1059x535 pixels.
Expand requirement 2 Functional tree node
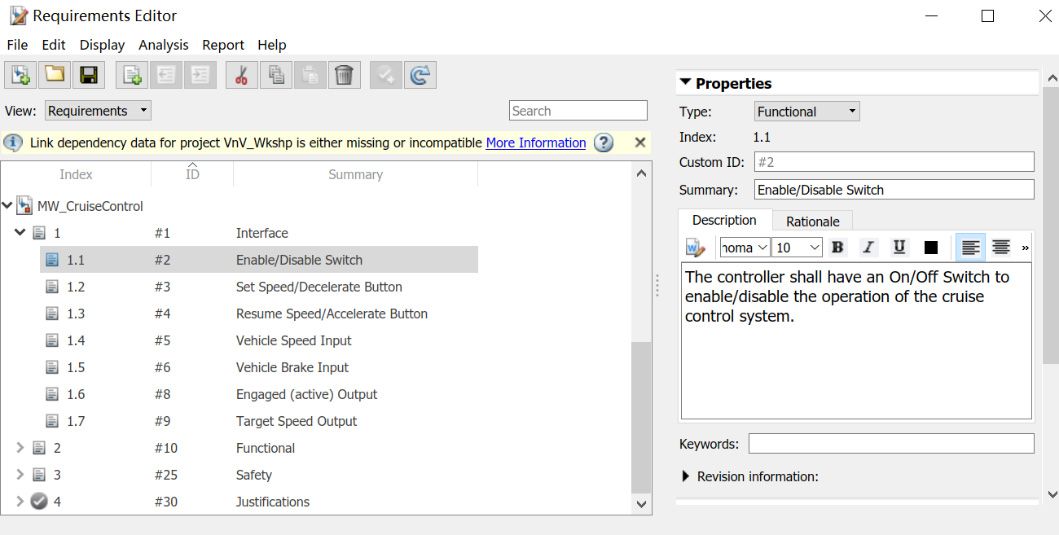click(20, 448)
